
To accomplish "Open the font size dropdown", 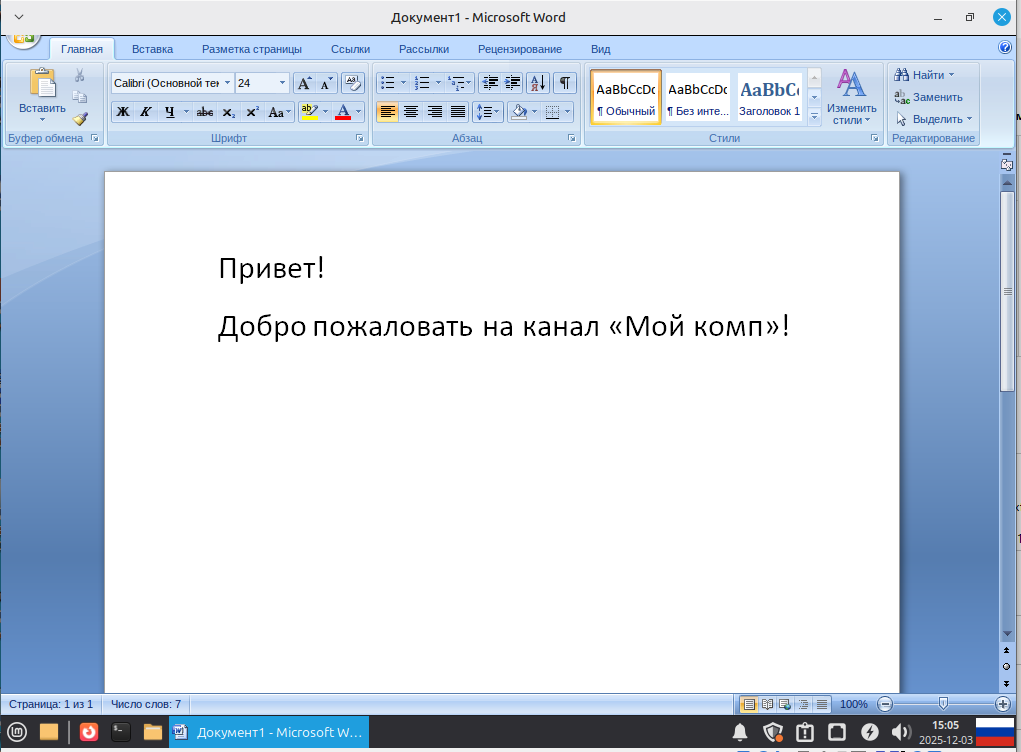I will point(282,84).
